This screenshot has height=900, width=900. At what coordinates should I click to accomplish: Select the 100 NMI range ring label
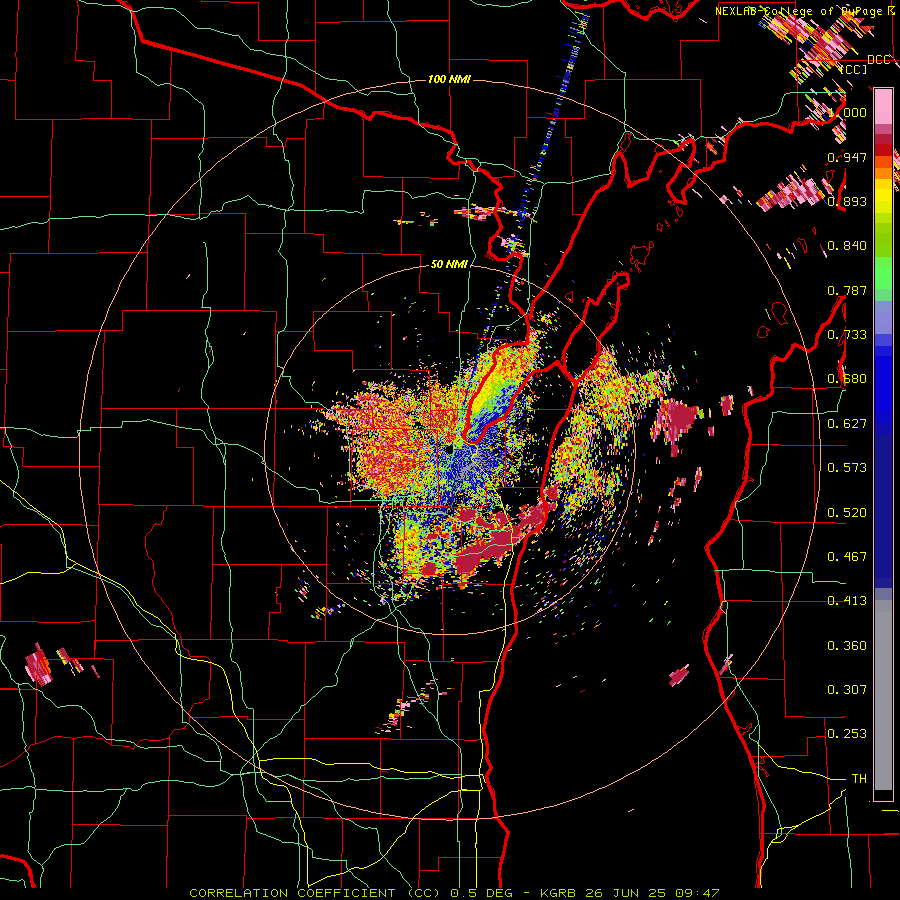[x=449, y=79]
